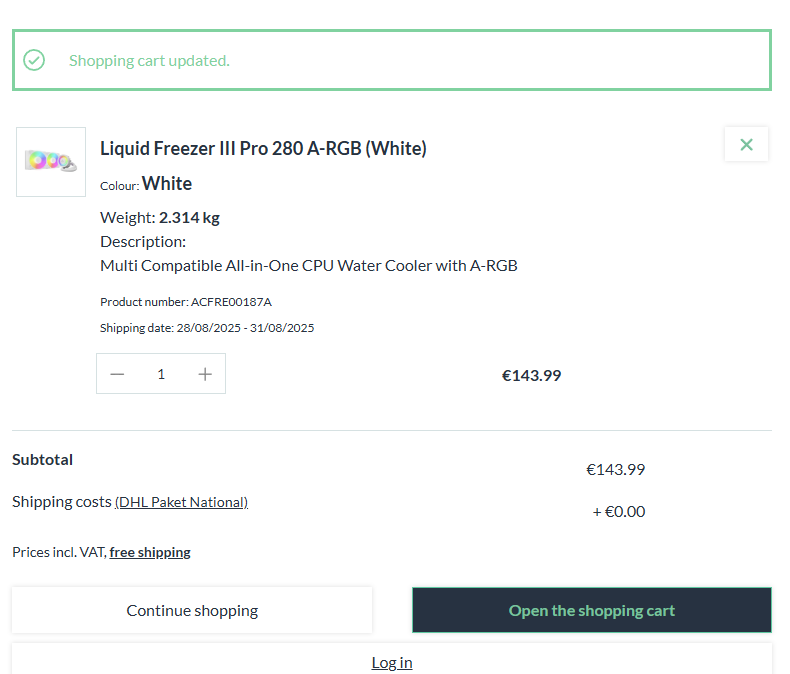Screen dimensions: 790x674
Task: Click the White colour value
Action: pyautogui.click(x=167, y=183)
